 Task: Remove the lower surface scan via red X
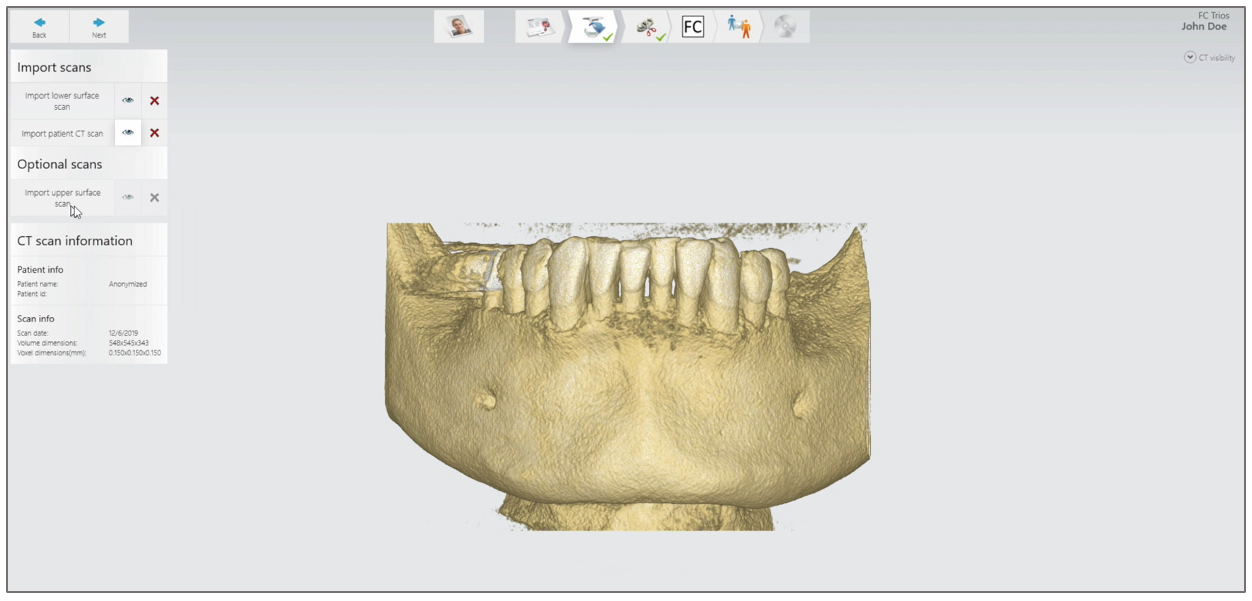[152, 100]
